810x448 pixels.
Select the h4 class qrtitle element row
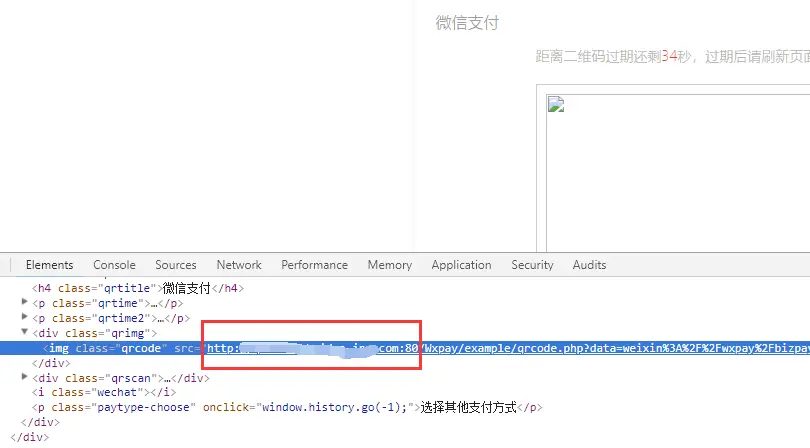pyautogui.click(x=138, y=288)
